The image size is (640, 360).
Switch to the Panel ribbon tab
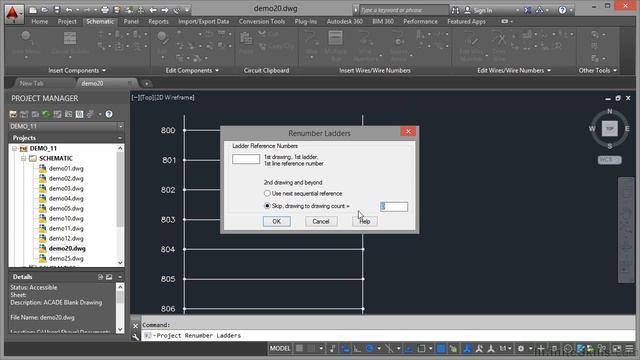pyautogui.click(x=131, y=21)
